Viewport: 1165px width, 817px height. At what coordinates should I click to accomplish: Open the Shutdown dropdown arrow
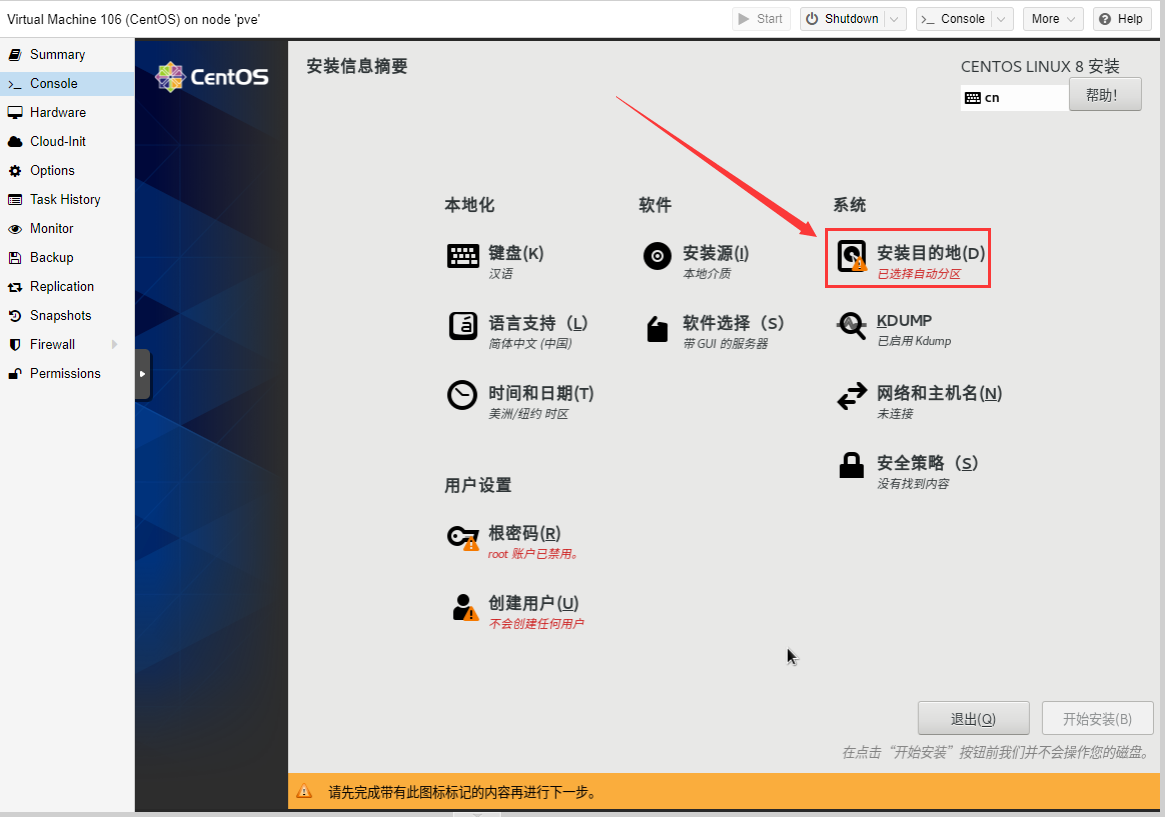(x=895, y=19)
